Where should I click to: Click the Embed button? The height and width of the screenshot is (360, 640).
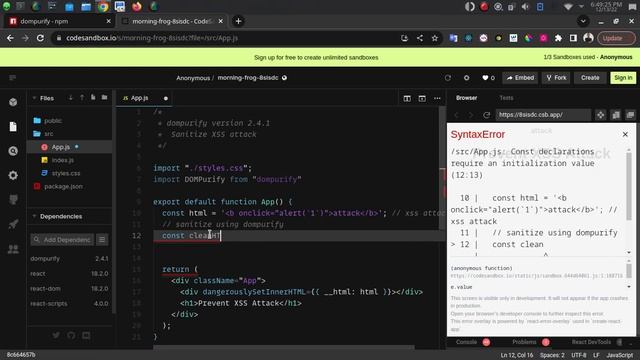520,78
